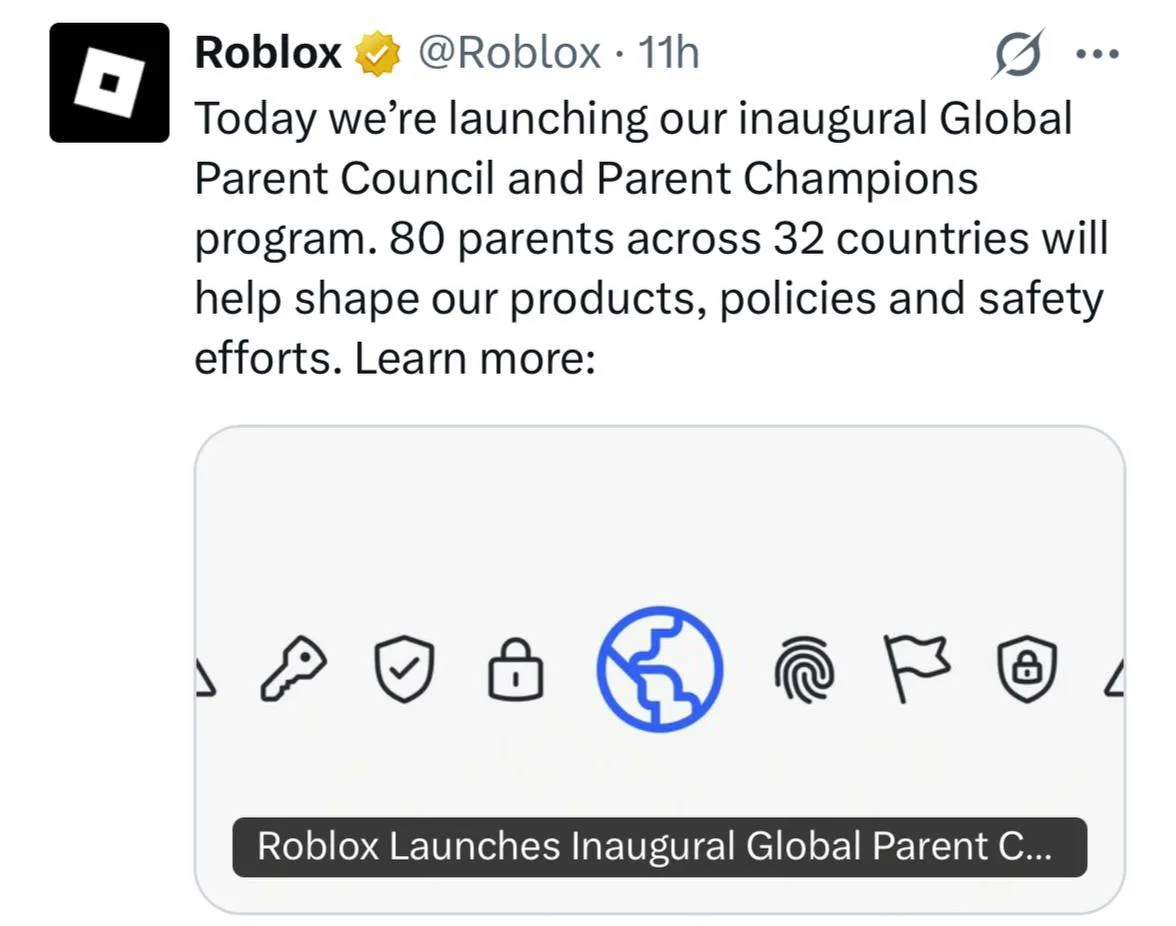1176x926 pixels.
Task: Open the @Roblox handle link
Action: pos(508,52)
